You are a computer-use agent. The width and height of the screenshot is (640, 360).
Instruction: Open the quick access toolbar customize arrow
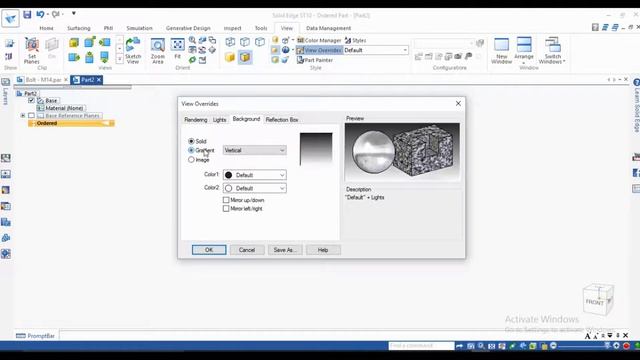click(74, 13)
